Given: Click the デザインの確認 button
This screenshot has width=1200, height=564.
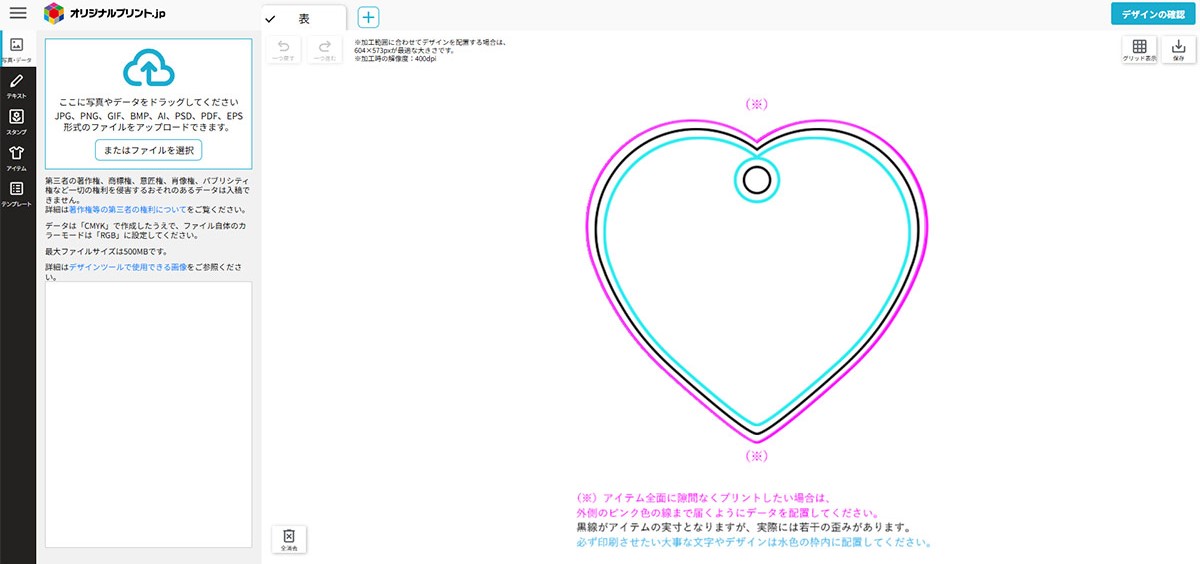Looking at the screenshot, I should 1153,14.
